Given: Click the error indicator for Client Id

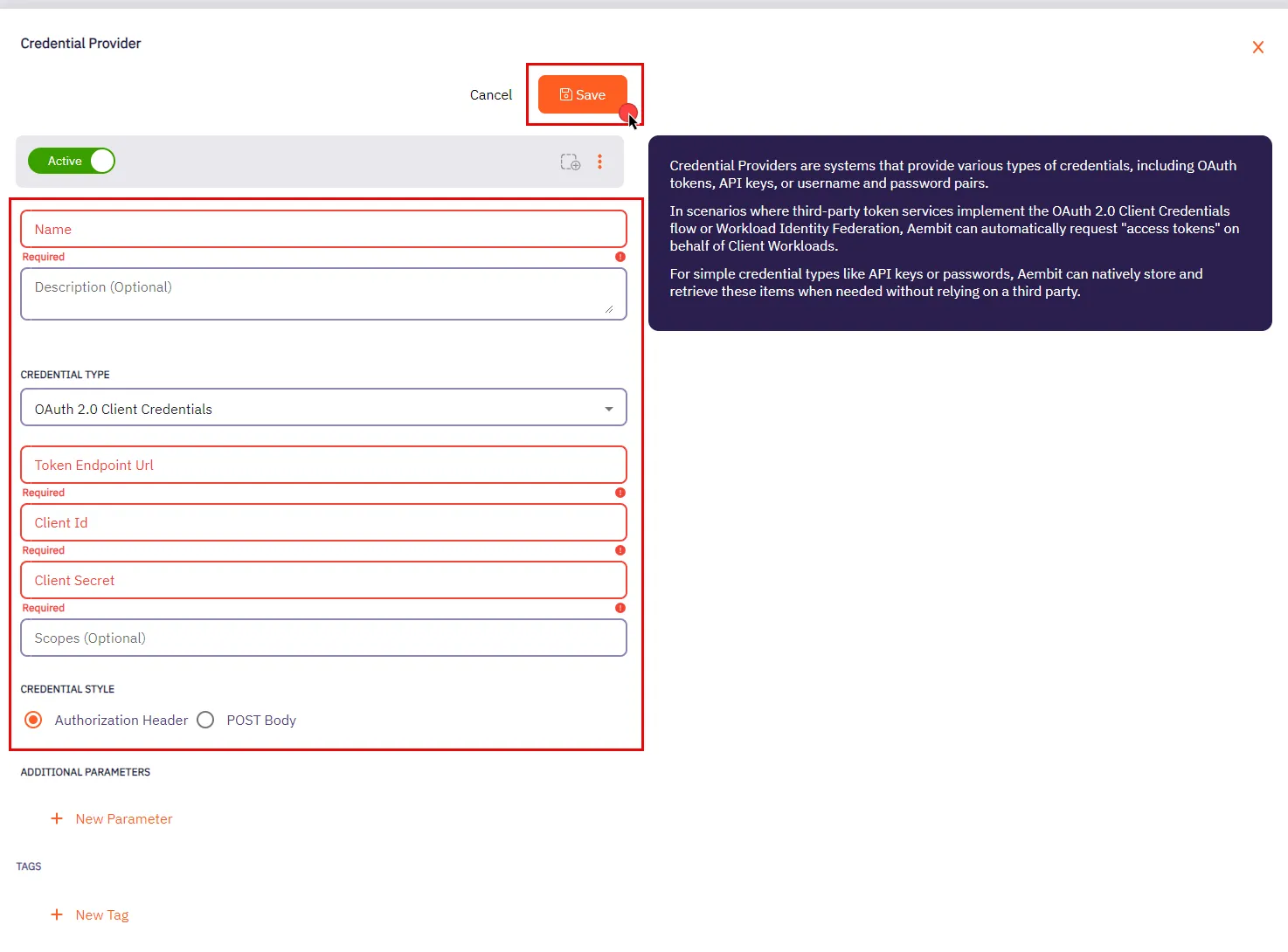Looking at the screenshot, I should 620,550.
